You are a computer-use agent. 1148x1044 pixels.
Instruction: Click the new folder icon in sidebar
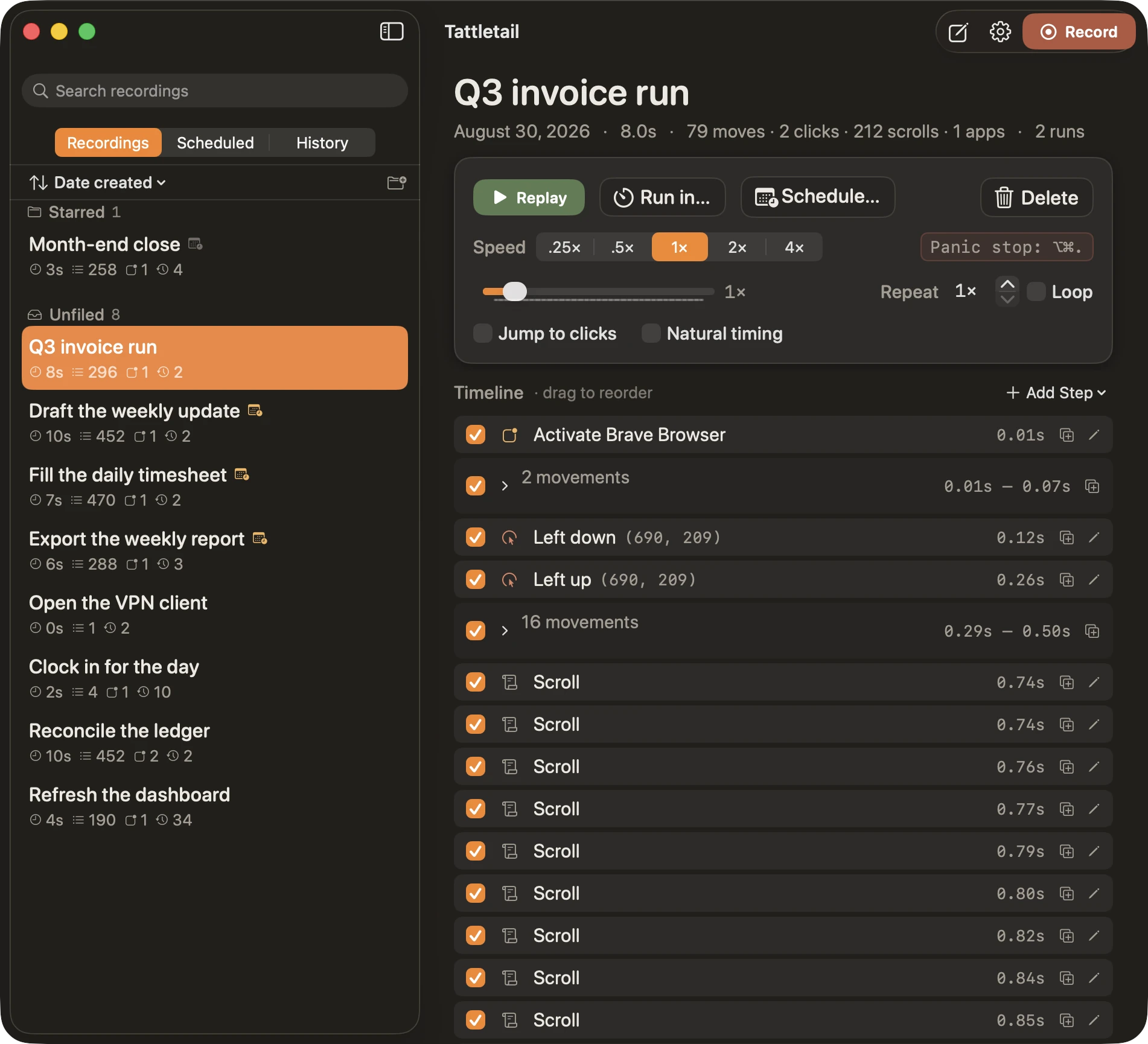coord(397,182)
